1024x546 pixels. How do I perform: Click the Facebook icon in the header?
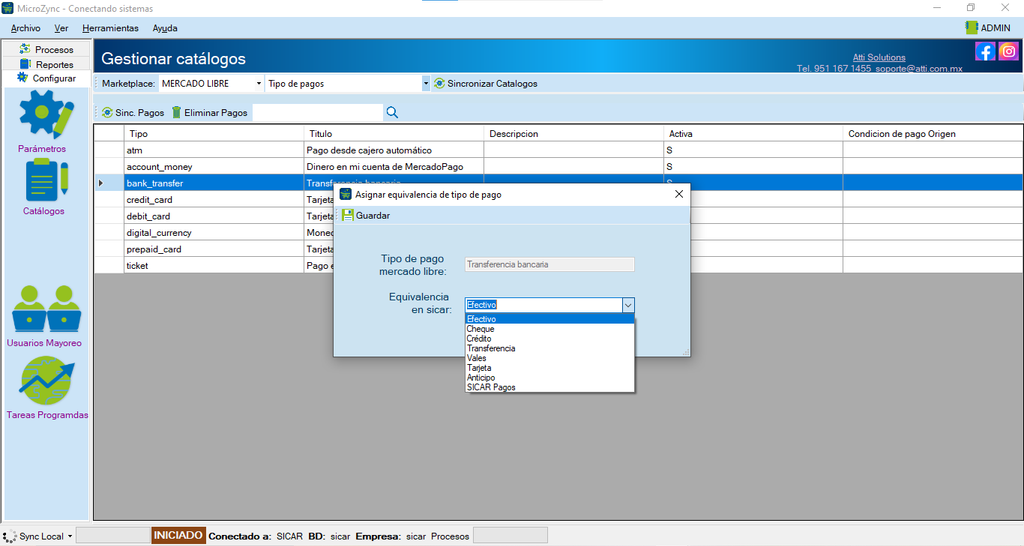point(985,51)
